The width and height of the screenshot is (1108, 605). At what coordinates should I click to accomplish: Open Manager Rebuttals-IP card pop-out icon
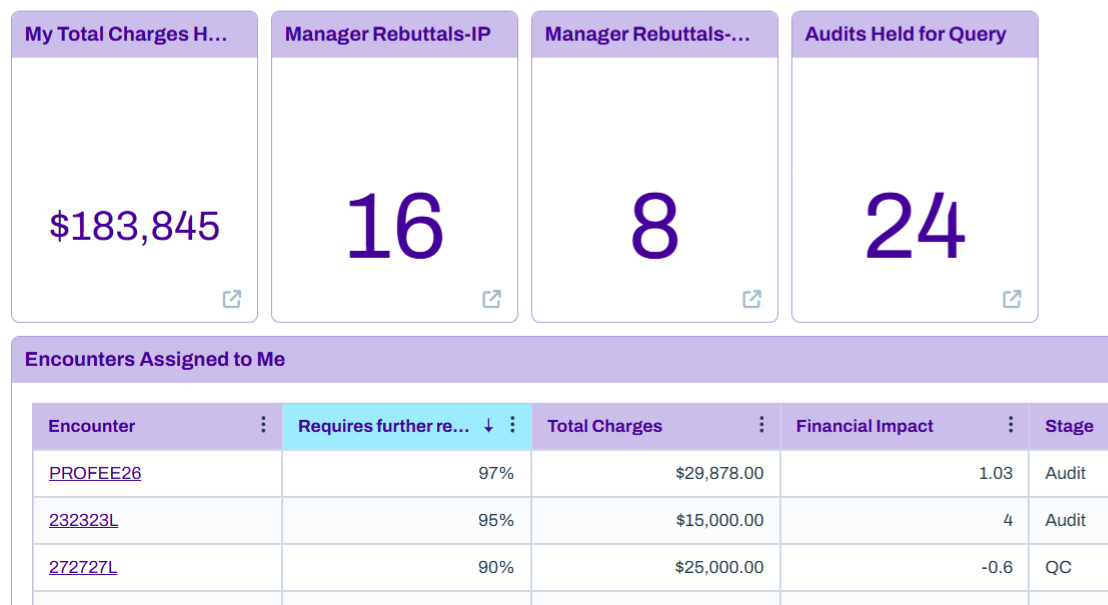tap(492, 299)
